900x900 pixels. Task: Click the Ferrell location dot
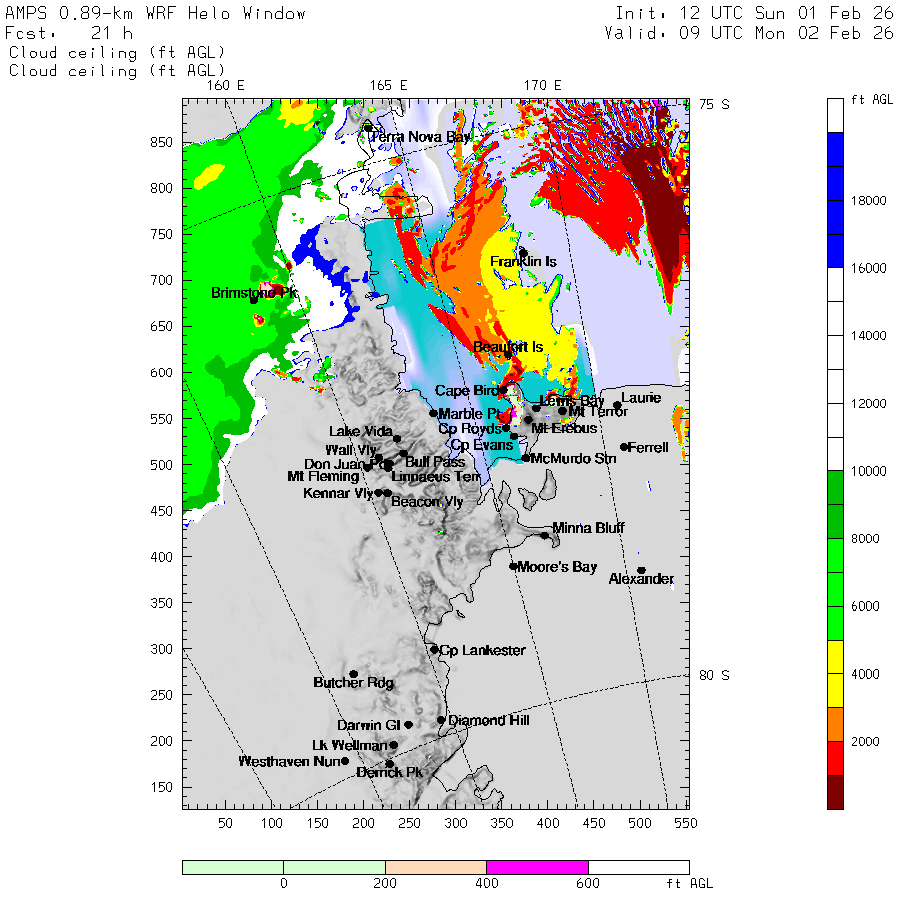[624, 447]
